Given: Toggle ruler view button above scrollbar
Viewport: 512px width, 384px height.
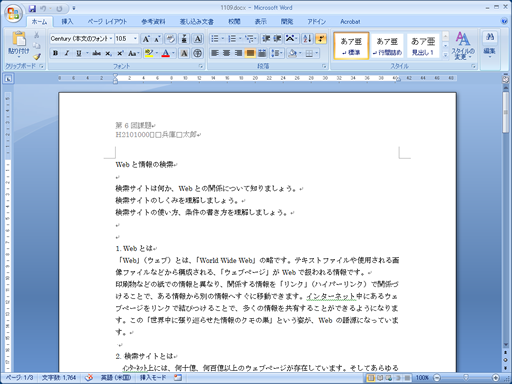Looking at the screenshot, I should coord(506,79).
